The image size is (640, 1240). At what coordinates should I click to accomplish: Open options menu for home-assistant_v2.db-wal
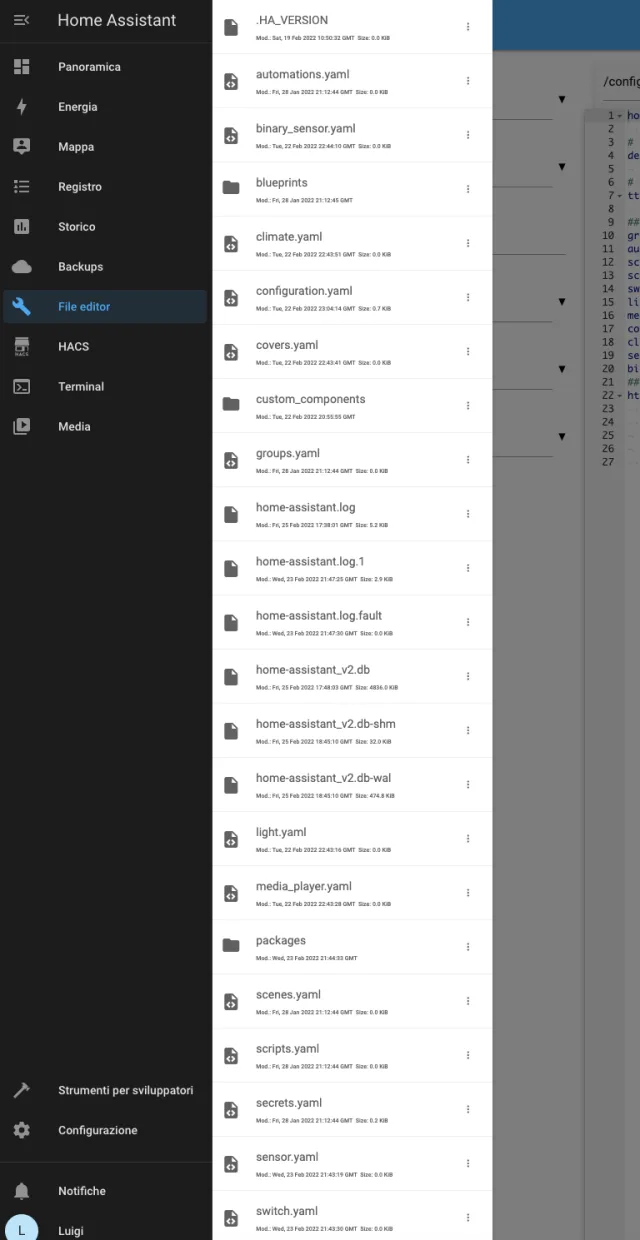tap(468, 783)
